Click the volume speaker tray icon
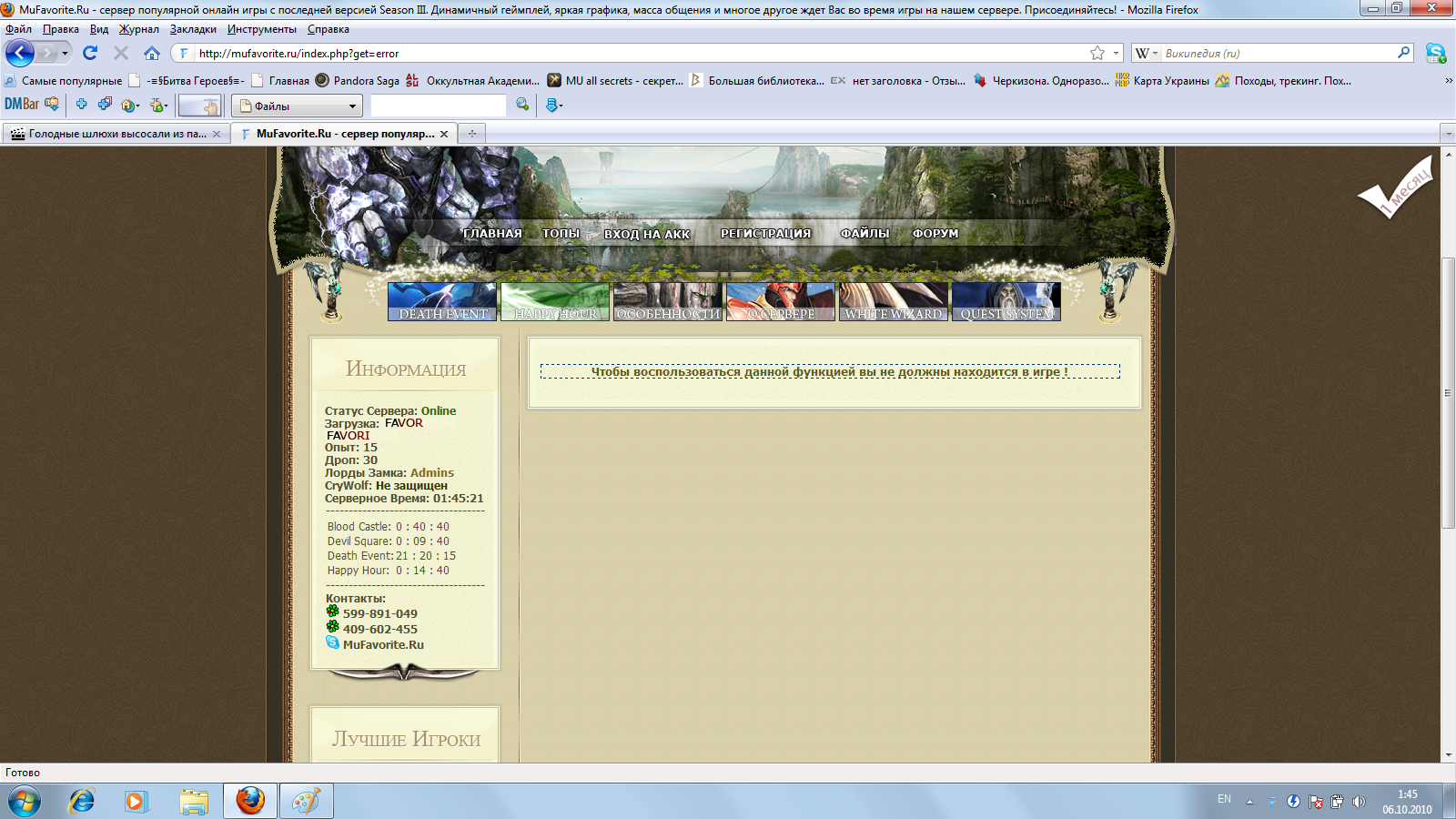Image resolution: width=1456 pixels, height=819 pixels. click(x=1359, y=802)
